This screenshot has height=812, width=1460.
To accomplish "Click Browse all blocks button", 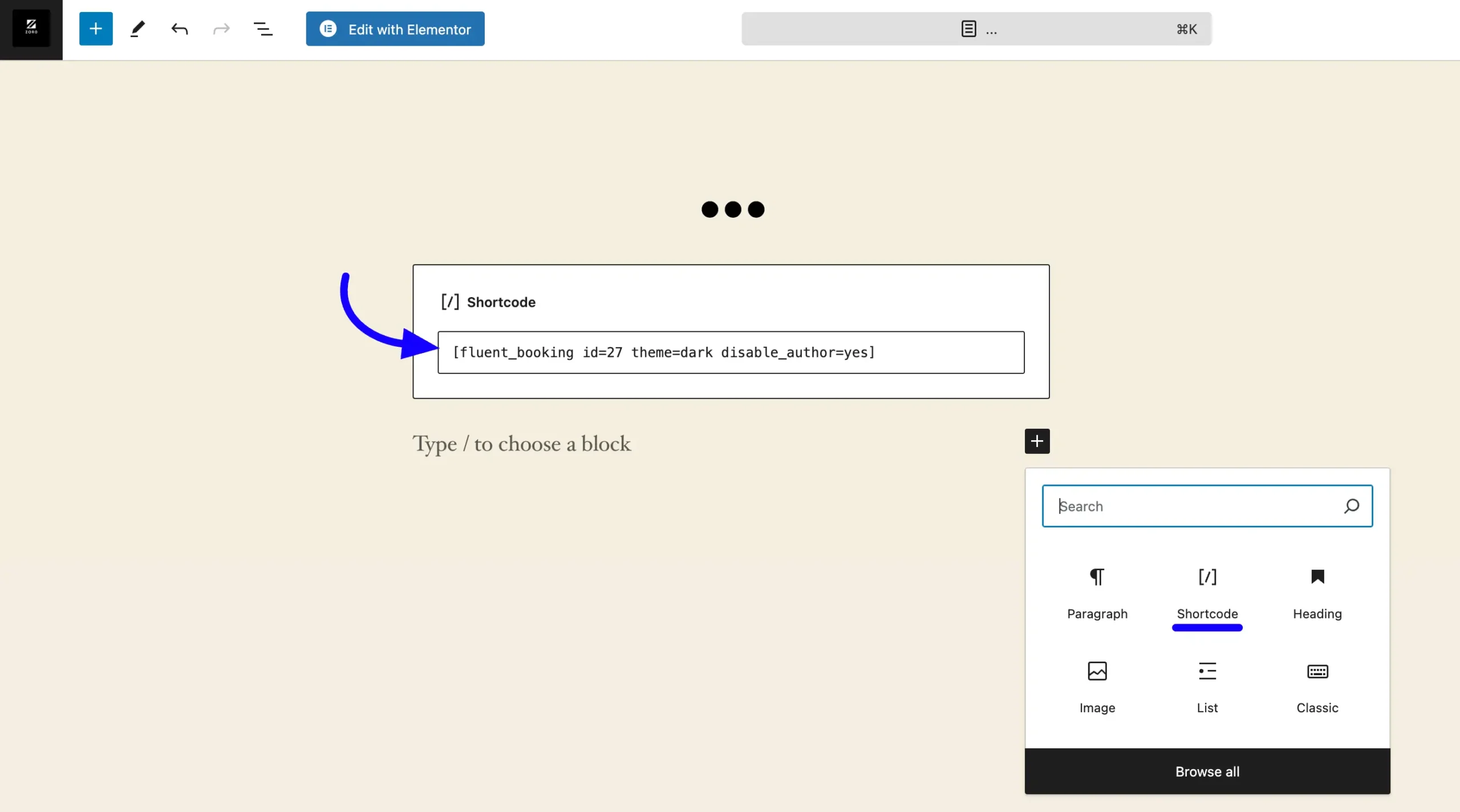I will coord(1207,772).
